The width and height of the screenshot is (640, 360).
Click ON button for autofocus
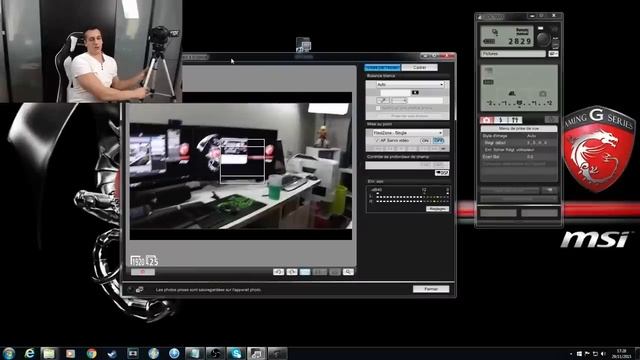click(425, 140)
